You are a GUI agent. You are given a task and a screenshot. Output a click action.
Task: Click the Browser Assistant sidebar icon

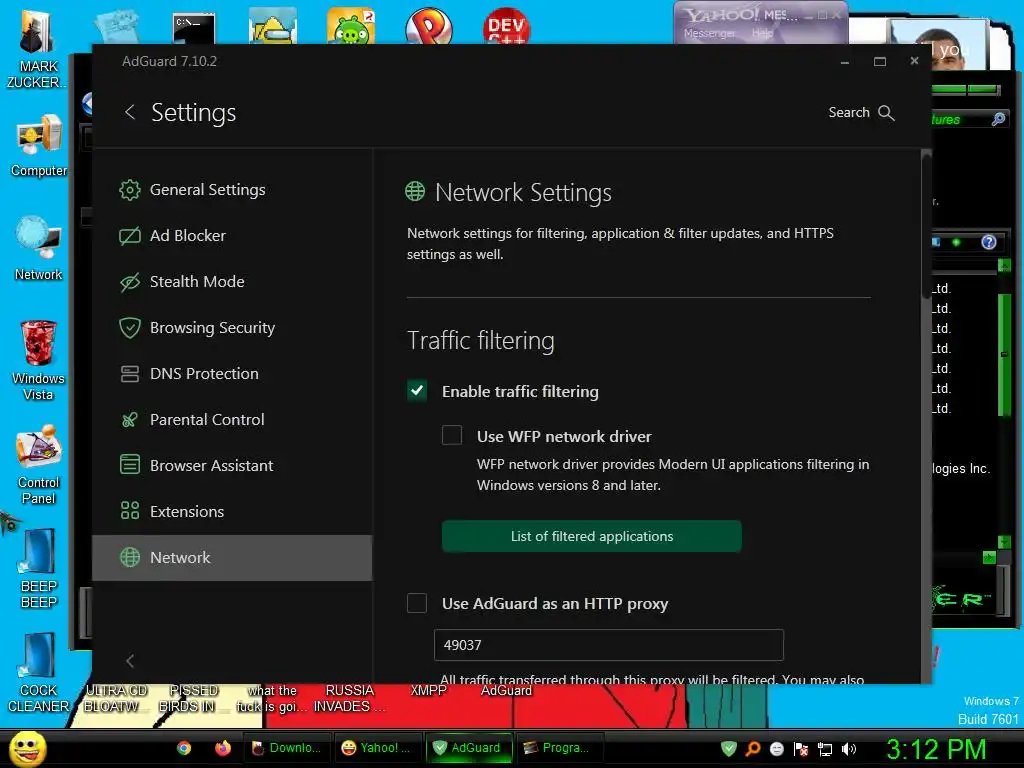[x=130, y=466]
